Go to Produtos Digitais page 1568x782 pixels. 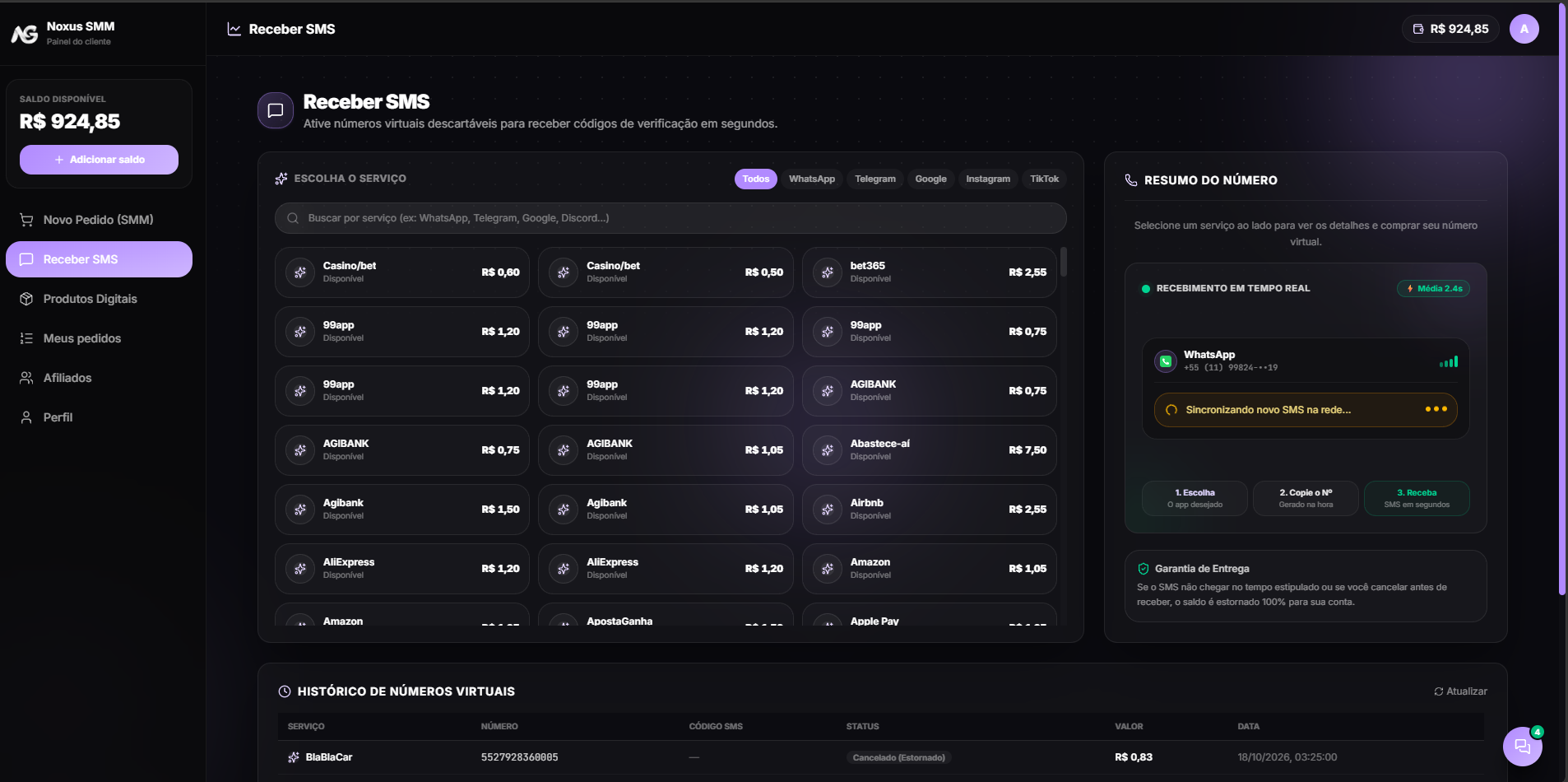pyautogui.click(x=99, y=299)
